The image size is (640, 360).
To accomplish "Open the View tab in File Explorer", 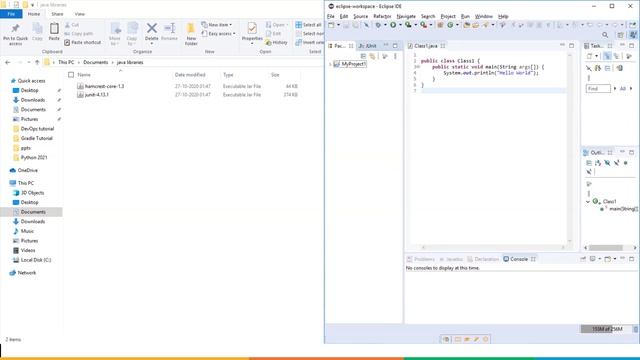I will tap(80, 14).
